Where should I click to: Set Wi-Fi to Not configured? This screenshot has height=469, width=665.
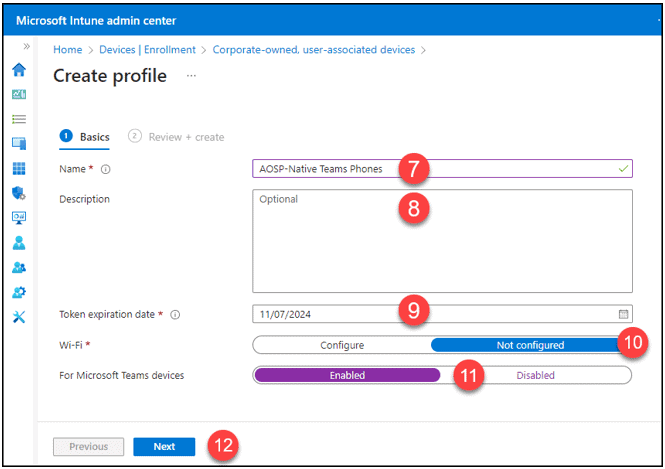(530, 345)
